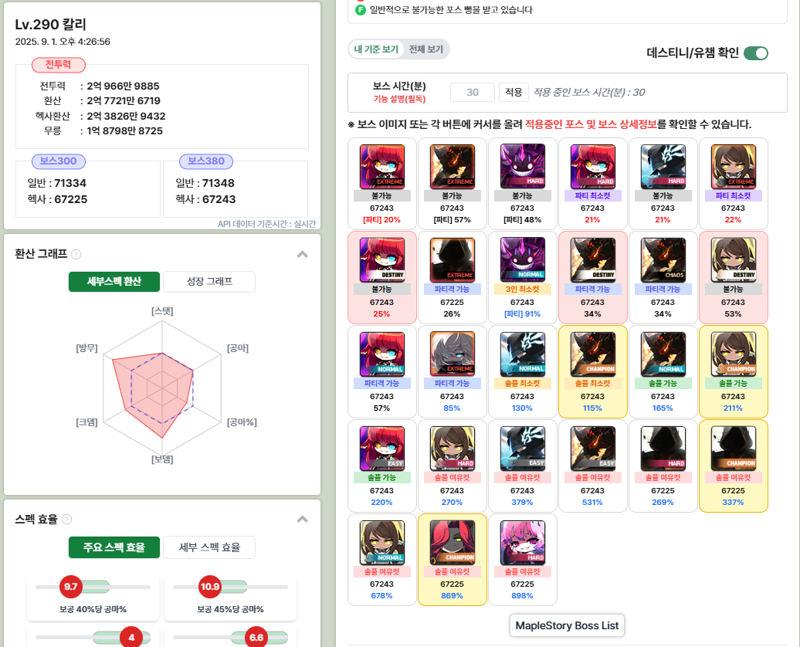
Task: Select the CHAOS boss icon showing 34%
Action: pyautogui.click(x=663, y=260)
